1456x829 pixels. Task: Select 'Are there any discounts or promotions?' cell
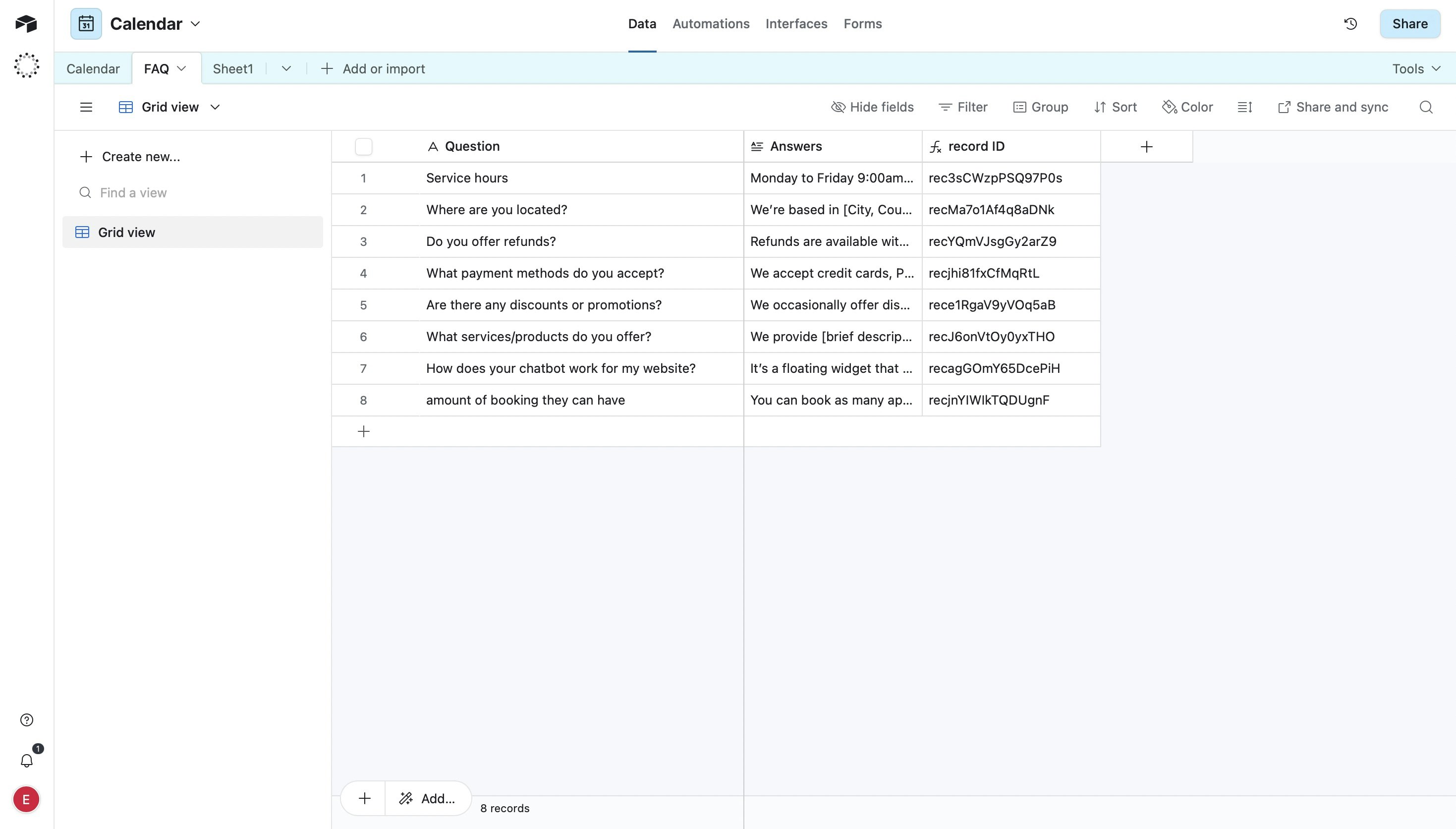(x=580, y=305)
